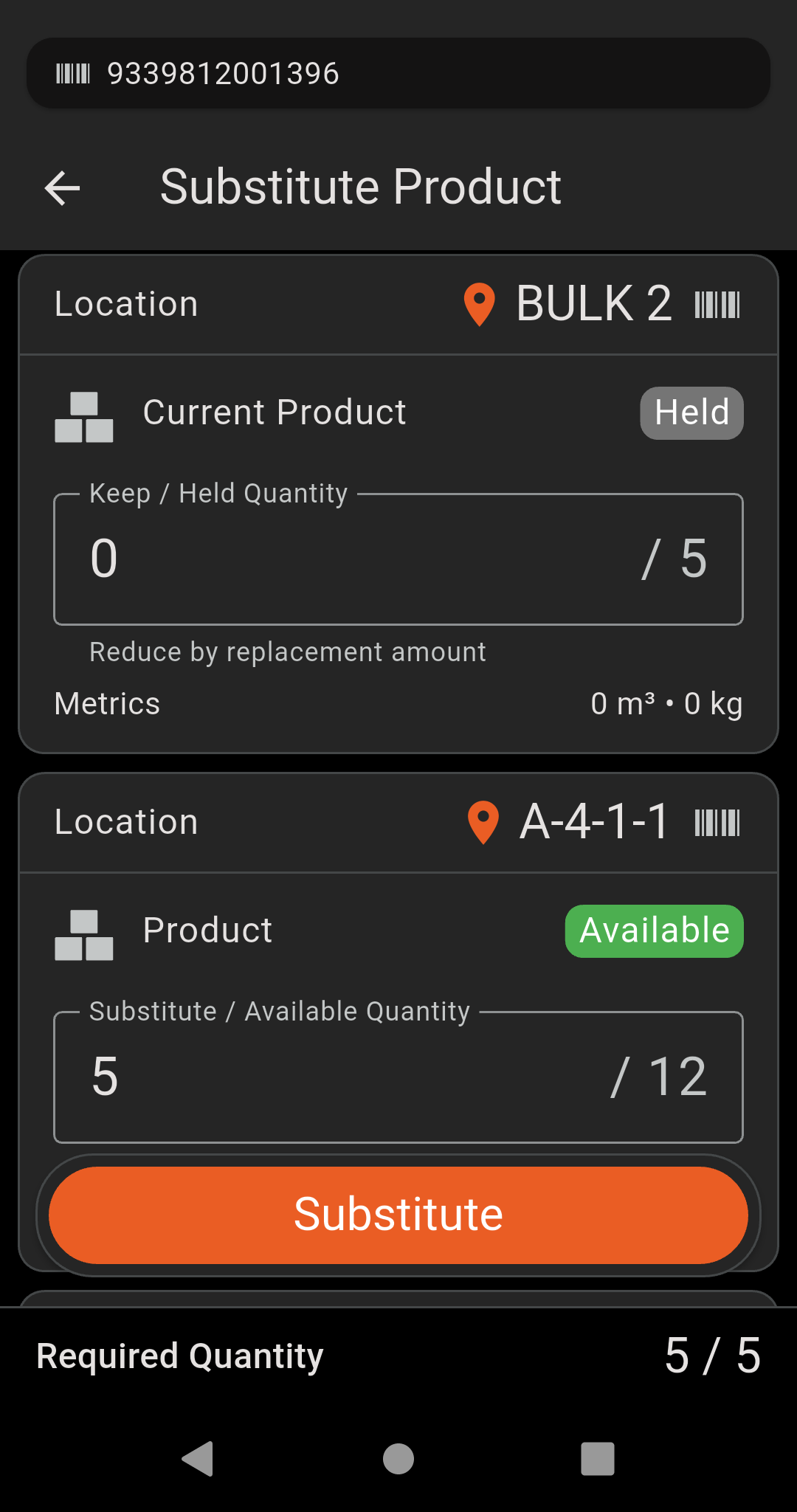Select the BULK 2 location name
The width and height of the screenshot is (797, 1512).
(x=594, y=304)
